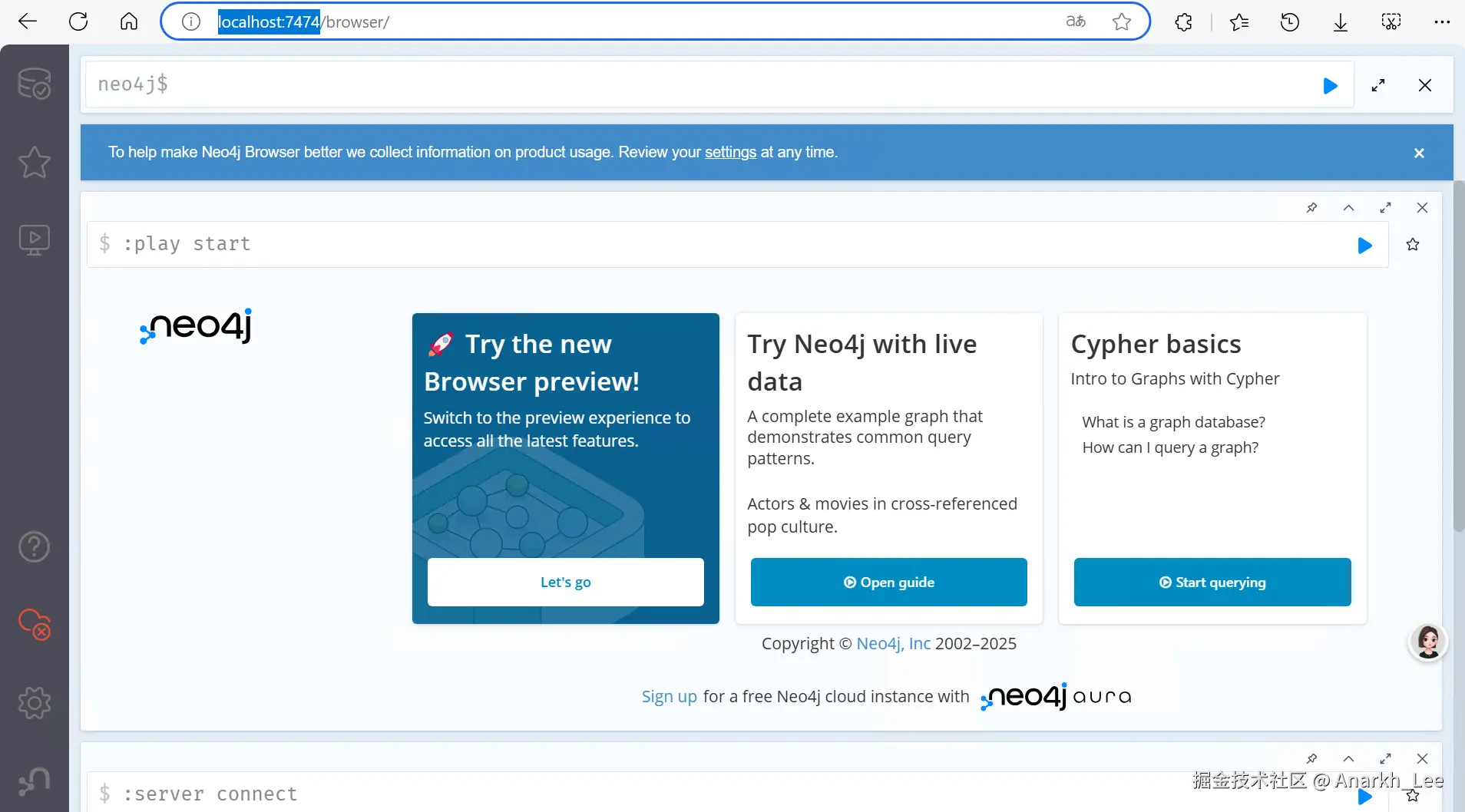Open the screenshot capture tool

[x=1391, y=22]
